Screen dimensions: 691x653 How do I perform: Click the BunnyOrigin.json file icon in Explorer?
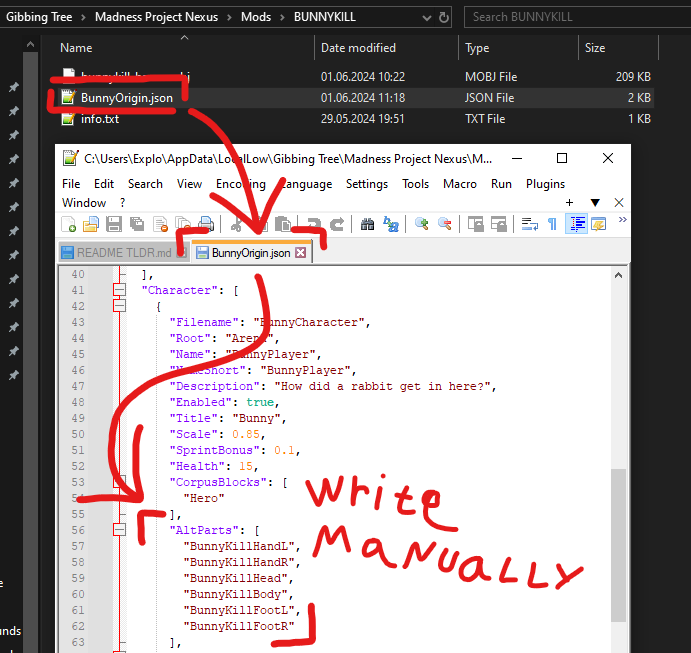click(x=68, y=97)
